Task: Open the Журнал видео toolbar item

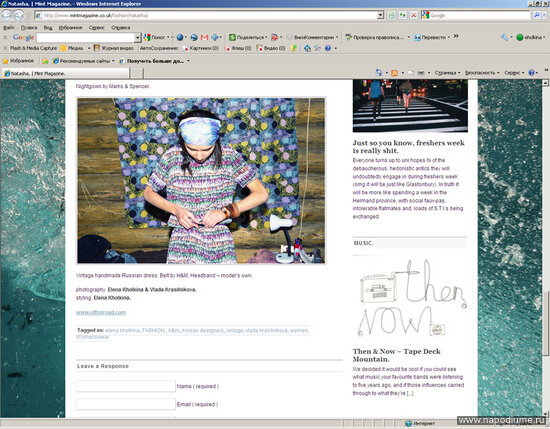Action: coord(114,48)
